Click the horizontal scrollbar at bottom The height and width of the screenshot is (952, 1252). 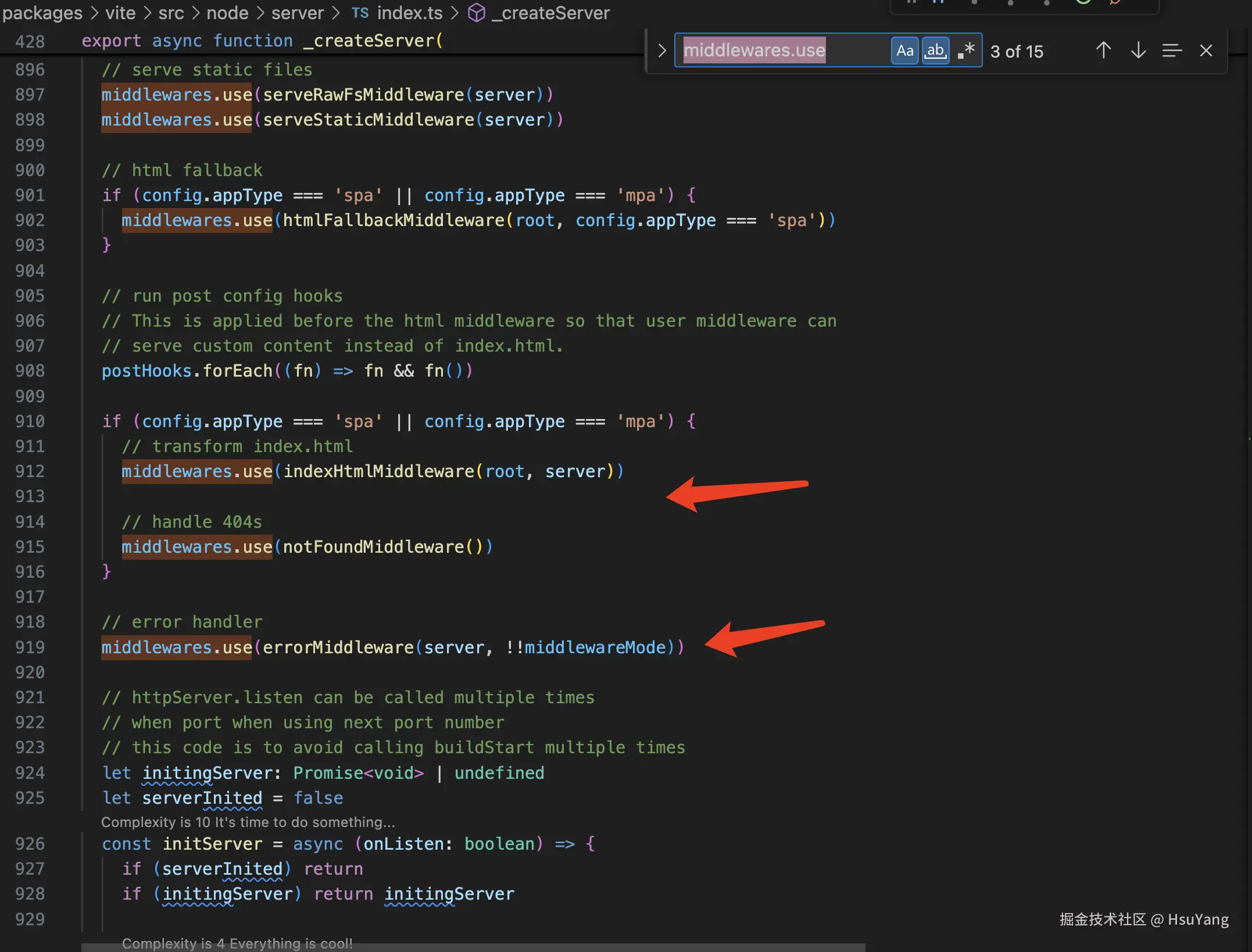click(473, 947)
